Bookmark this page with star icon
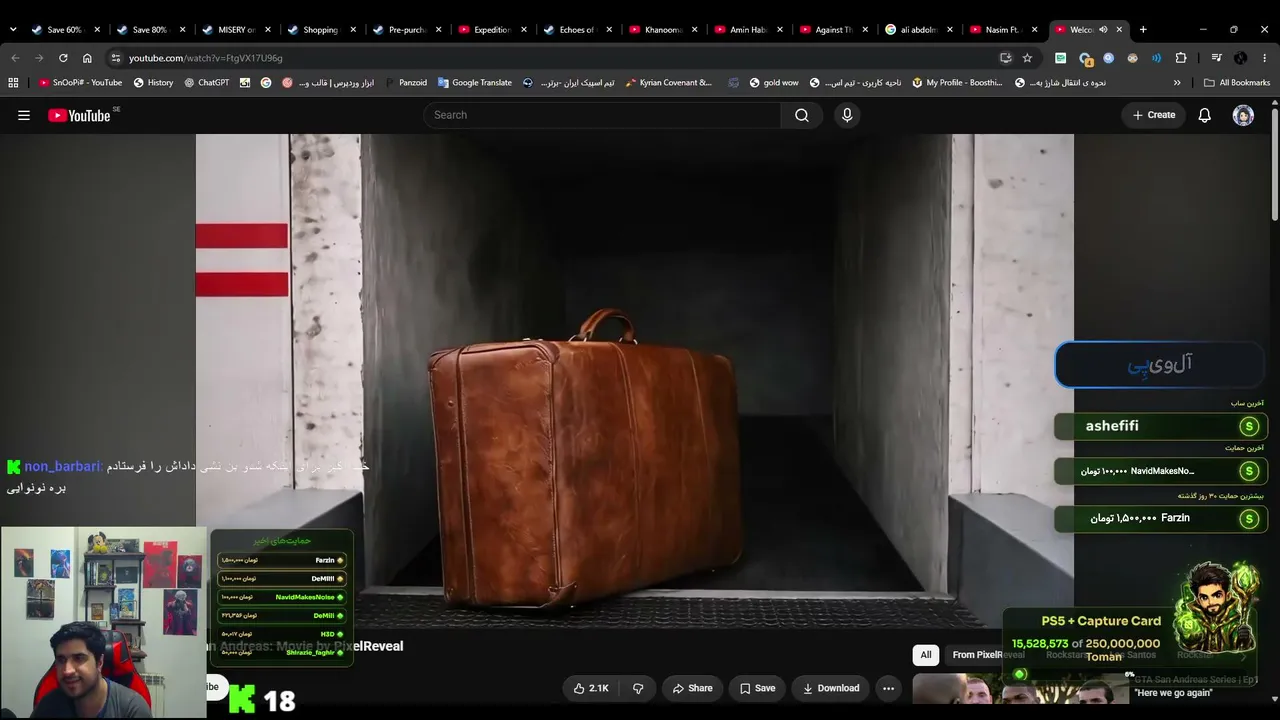1280x720 pixels. click(x=1027, y=58)
